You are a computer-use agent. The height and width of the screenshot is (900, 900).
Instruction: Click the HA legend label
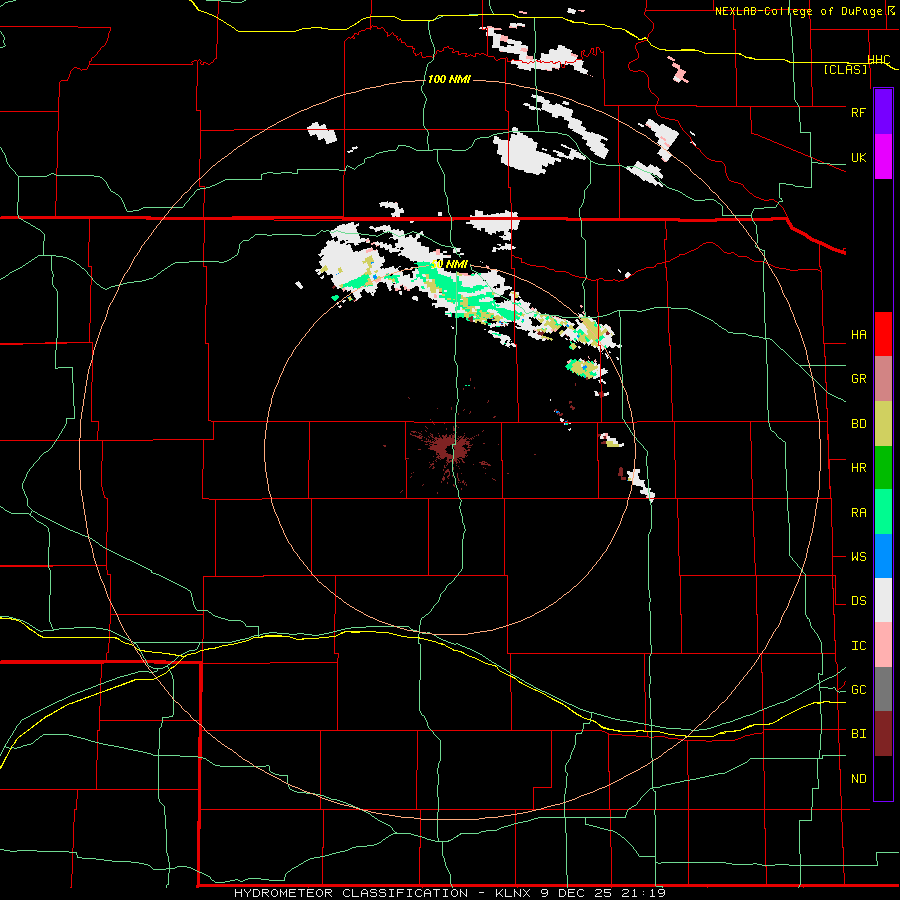pyautogui.click(x=858, y=335)
